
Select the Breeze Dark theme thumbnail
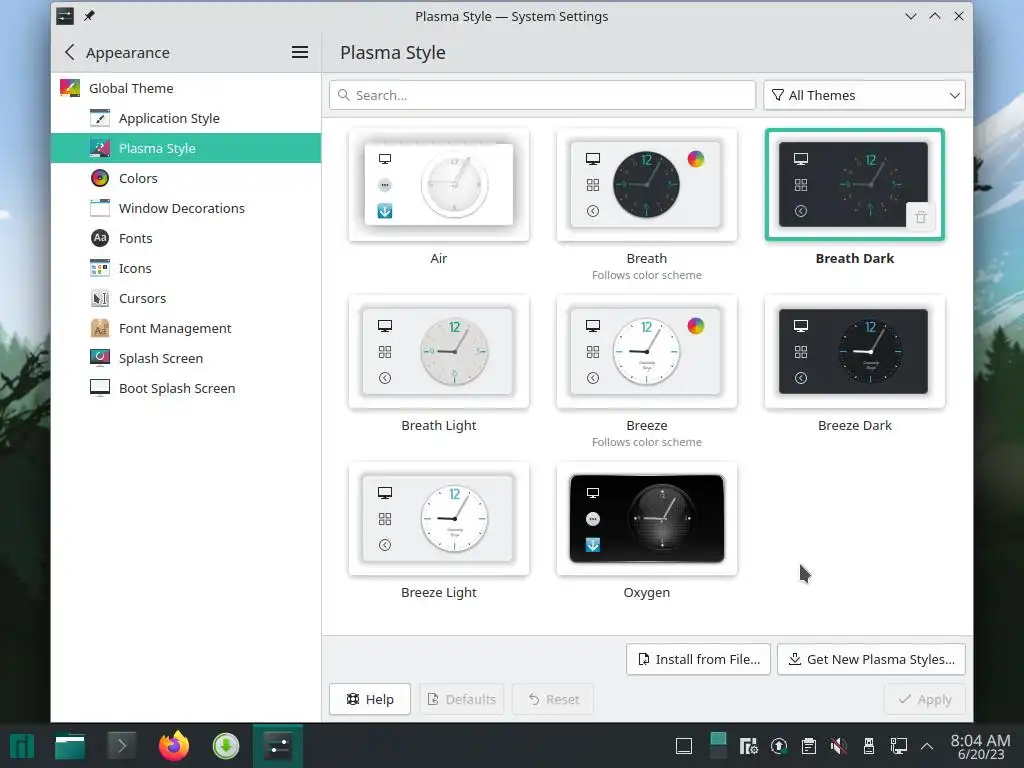pos(854,352)
